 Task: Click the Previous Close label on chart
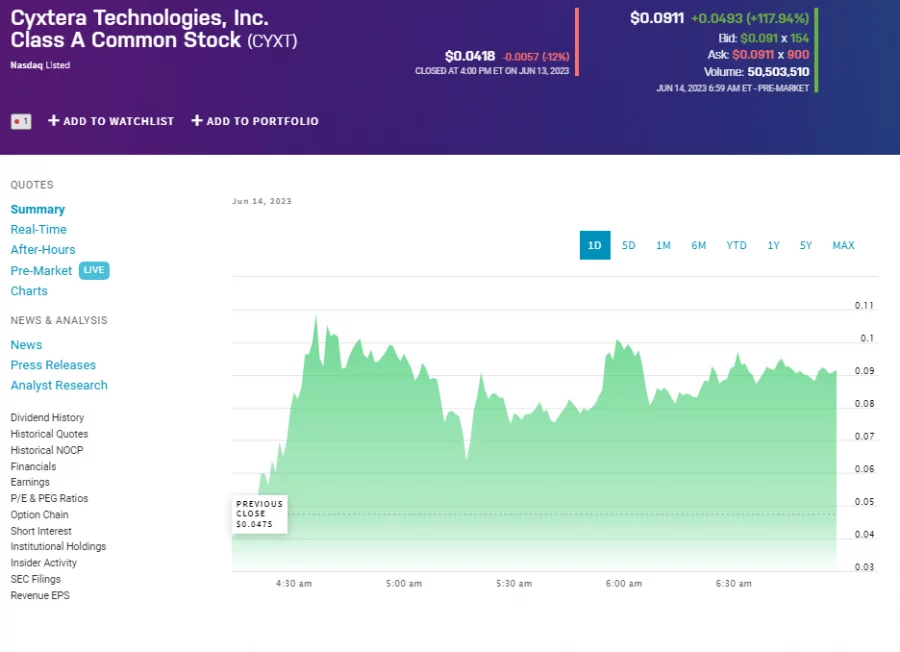[259, 513]
